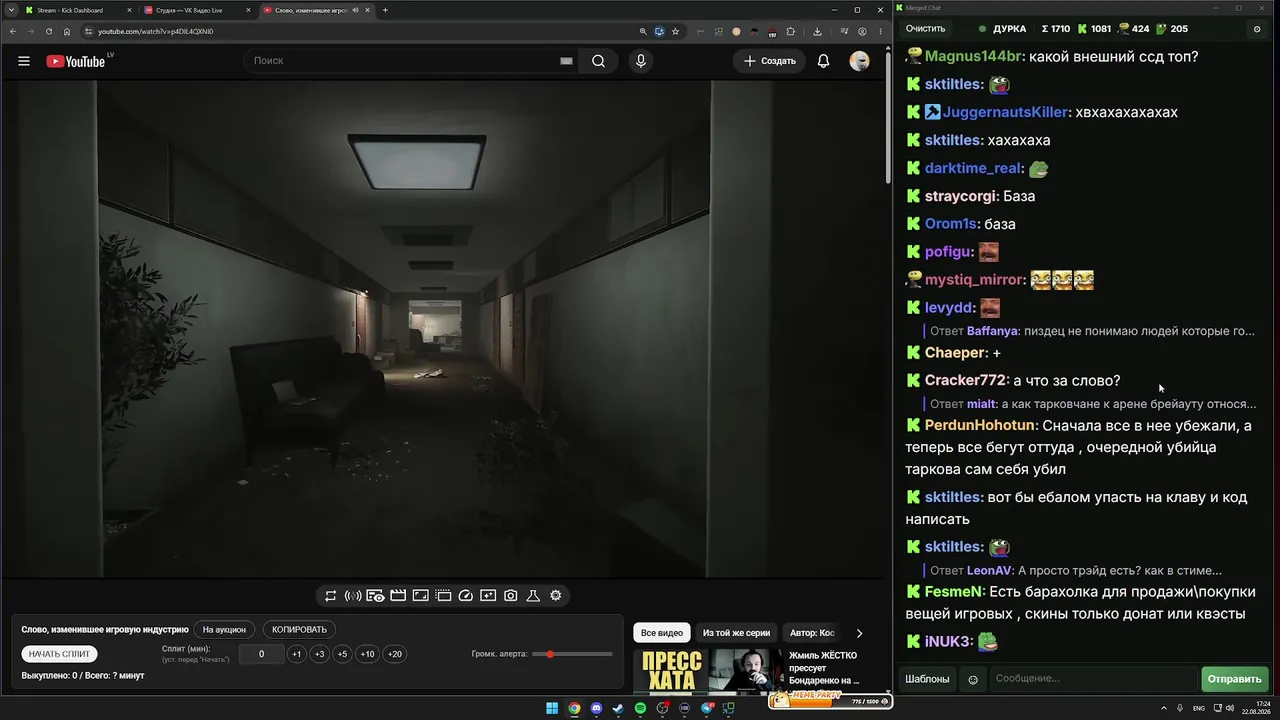Viewport: 1280px width, 720px height.
Task: Open the YouTube guide hamburger menu
Action: (x=24, y=61)
